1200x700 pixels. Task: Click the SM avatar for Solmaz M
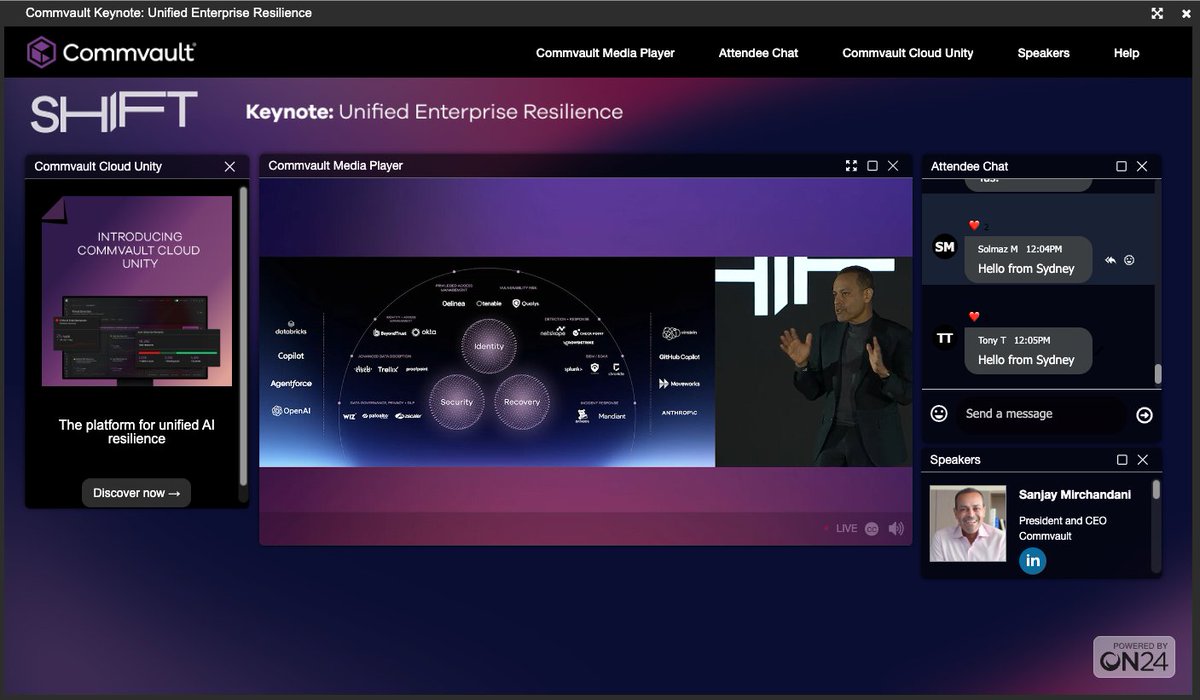click(944, 247)
